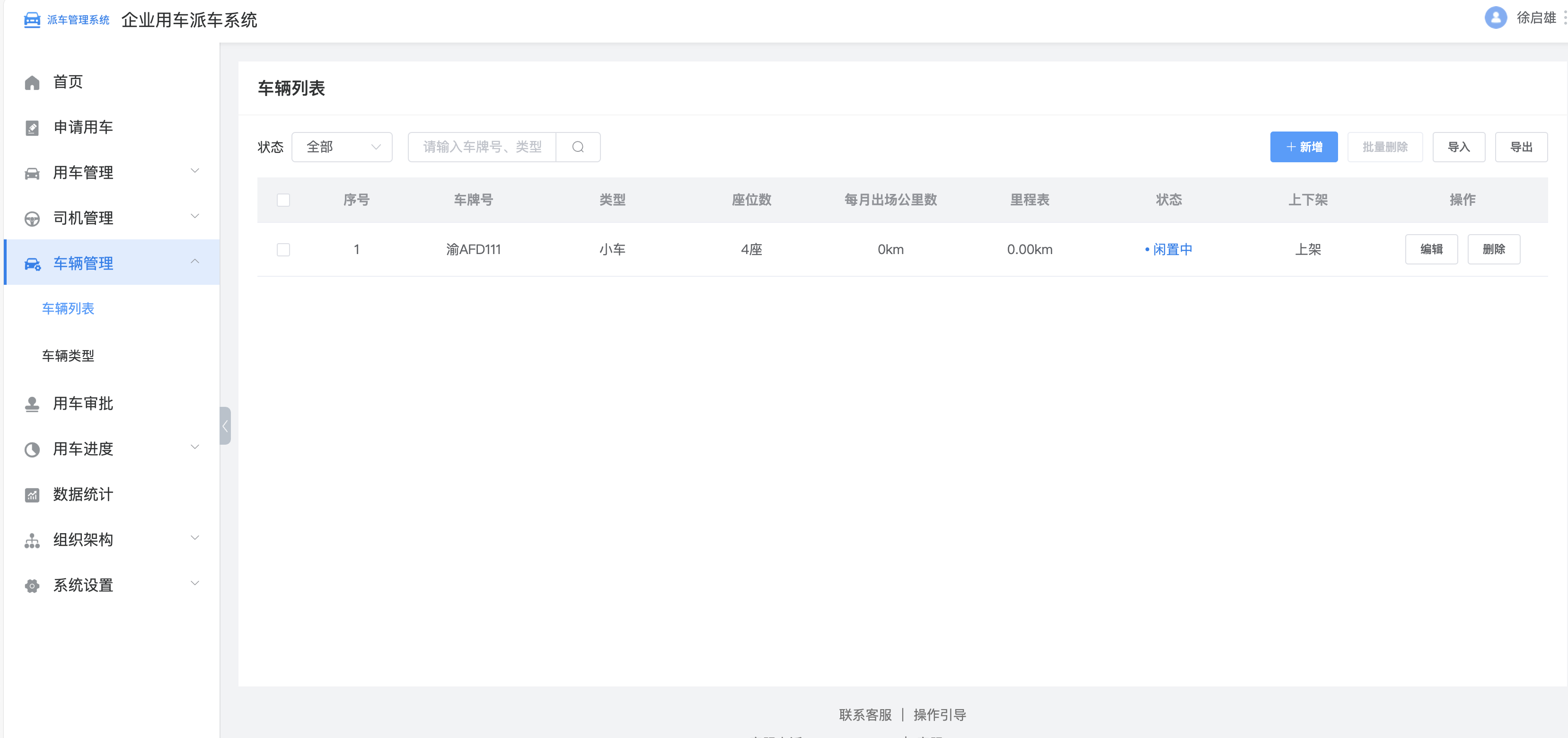Collapse the 车辆管理 menu chevron
The image size is (1568, 738).
coord(195,262)
